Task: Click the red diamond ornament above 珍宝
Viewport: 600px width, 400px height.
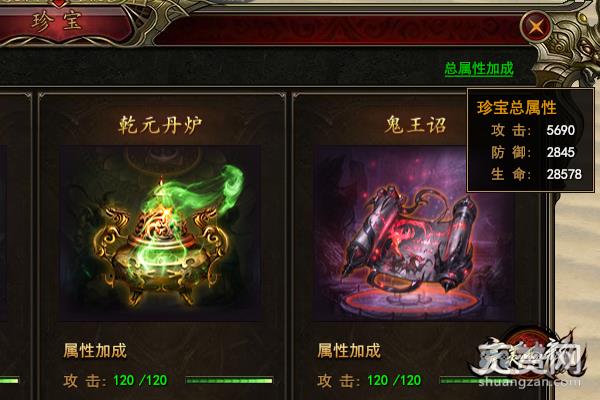Action: (58, 3)
